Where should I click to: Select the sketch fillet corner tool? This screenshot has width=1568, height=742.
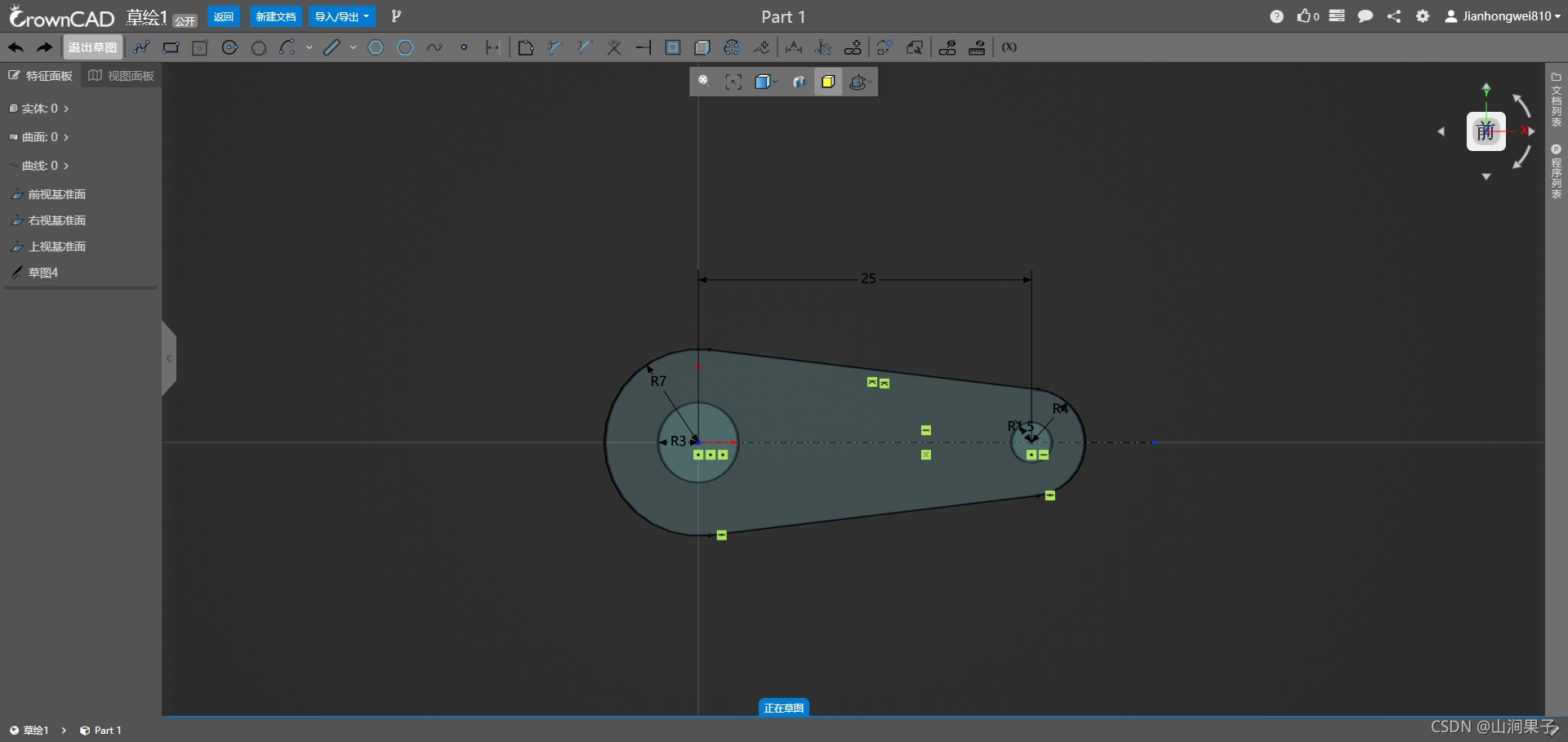pyautogui.click(x=526, y=47)
